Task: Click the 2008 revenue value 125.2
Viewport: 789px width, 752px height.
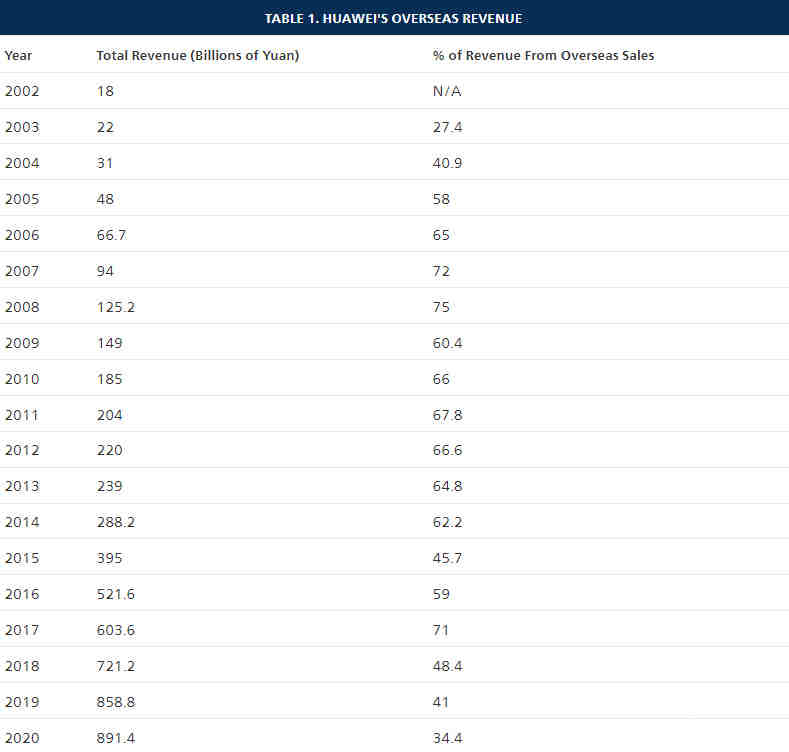Action: [x=116, y=307]
